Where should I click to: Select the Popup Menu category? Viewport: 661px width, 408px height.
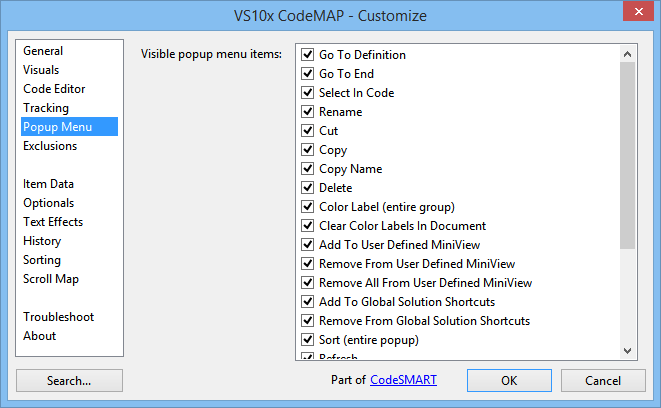pyautogui.click(x=70, y=127)
